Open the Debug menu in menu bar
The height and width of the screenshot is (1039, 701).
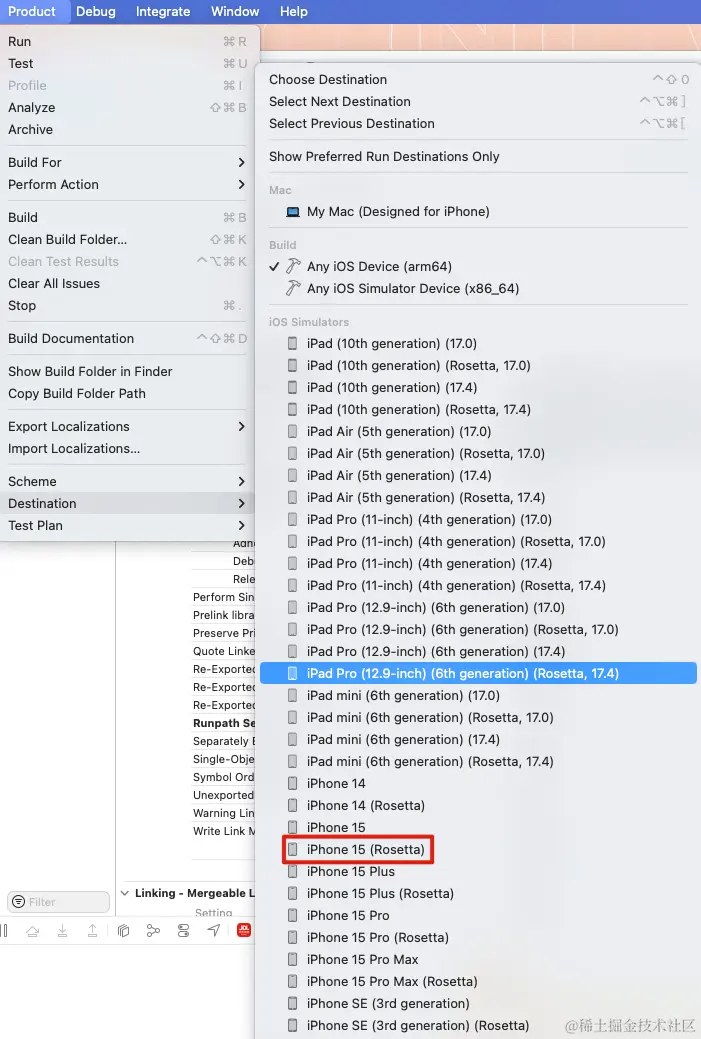95,12
